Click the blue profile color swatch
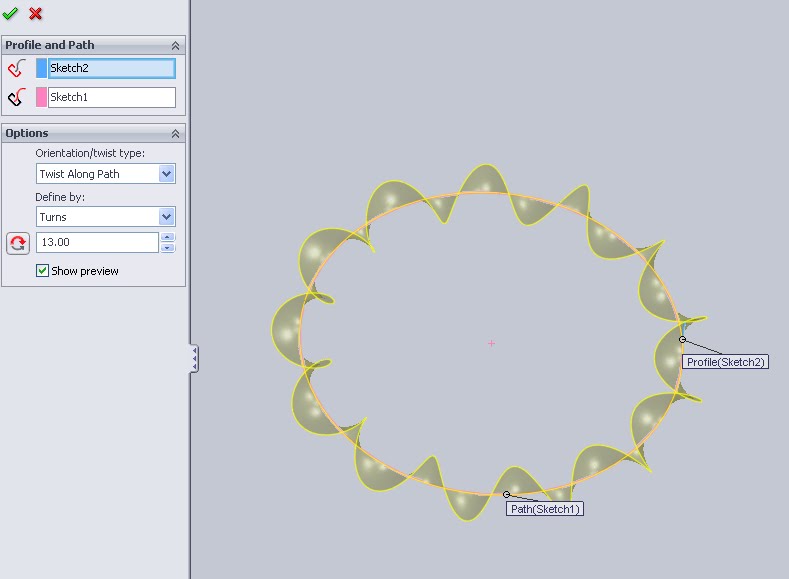The image size is (789, 579). pyautogui.click(x=41, y=68)
